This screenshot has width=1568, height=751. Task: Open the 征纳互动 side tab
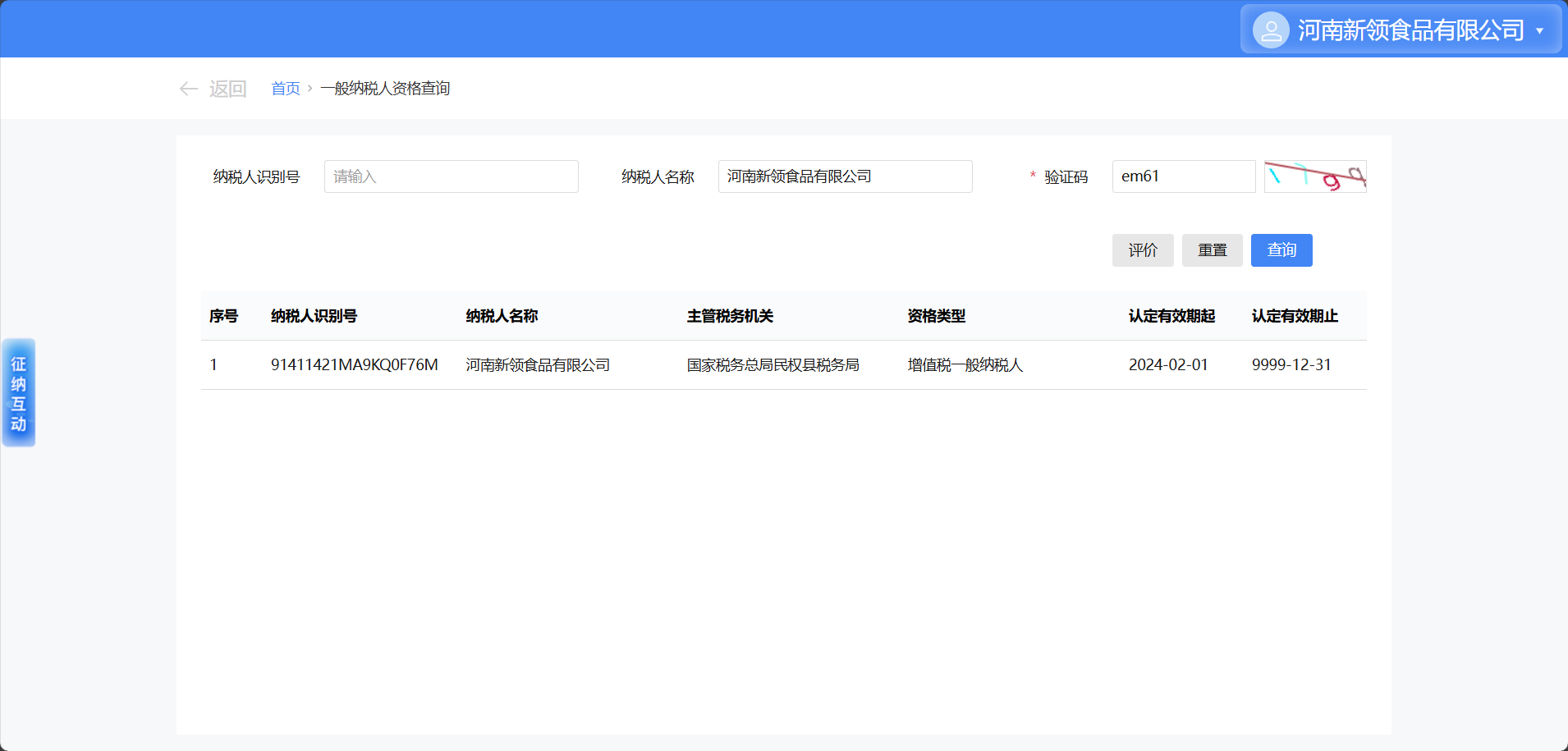pos(18,393)
